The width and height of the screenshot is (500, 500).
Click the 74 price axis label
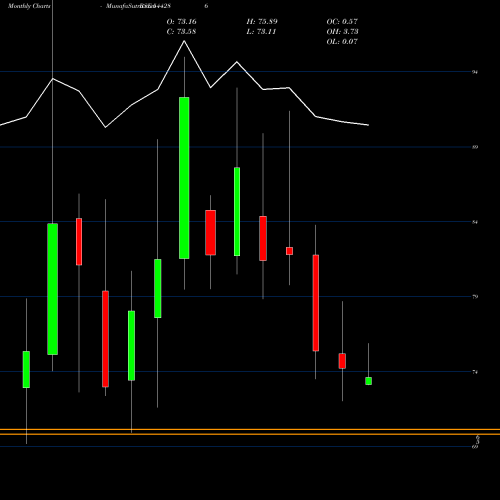(475, 372)
